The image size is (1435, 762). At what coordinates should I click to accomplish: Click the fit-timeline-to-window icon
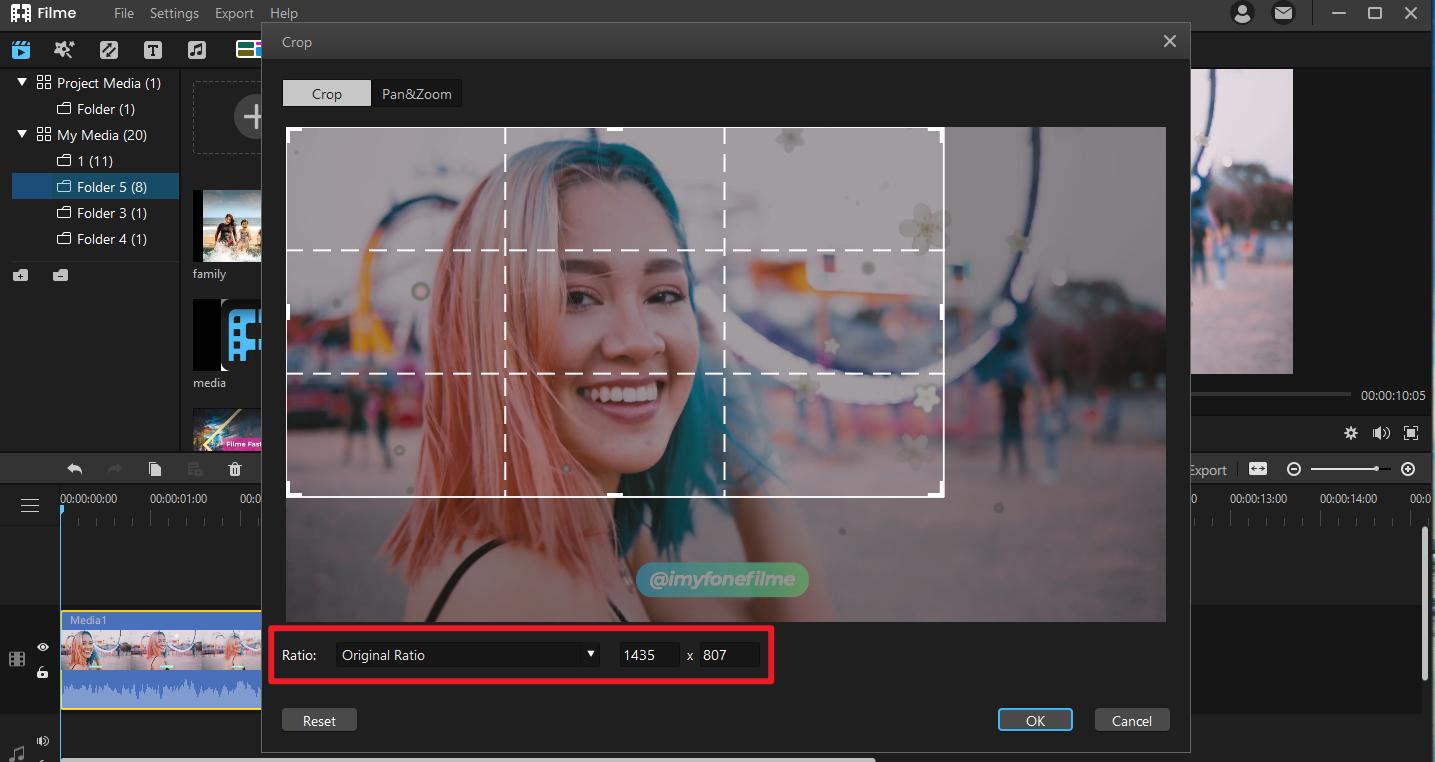(x=1257, y=469)
